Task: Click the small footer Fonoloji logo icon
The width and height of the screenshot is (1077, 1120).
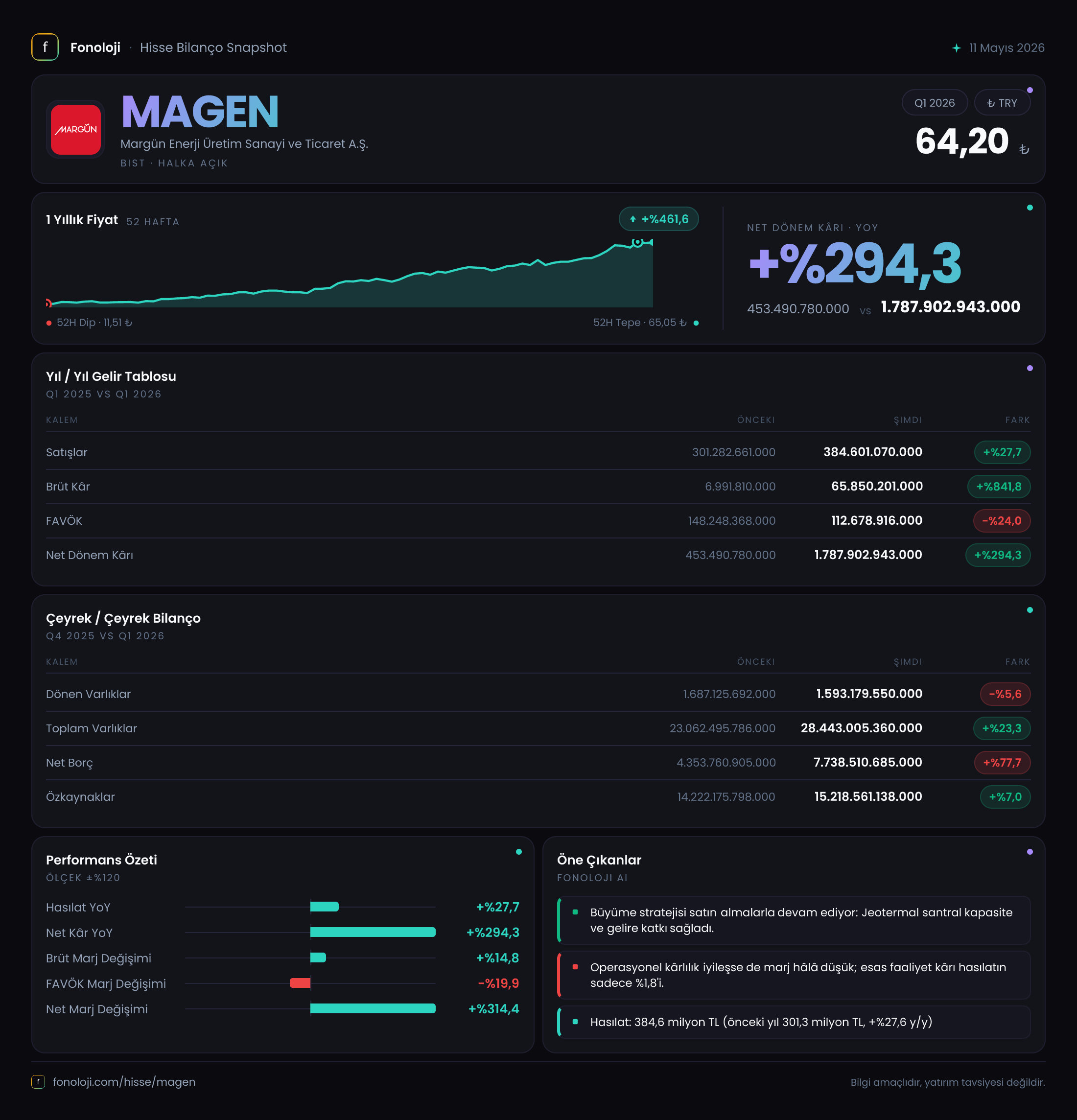Action: (38, 1082)
